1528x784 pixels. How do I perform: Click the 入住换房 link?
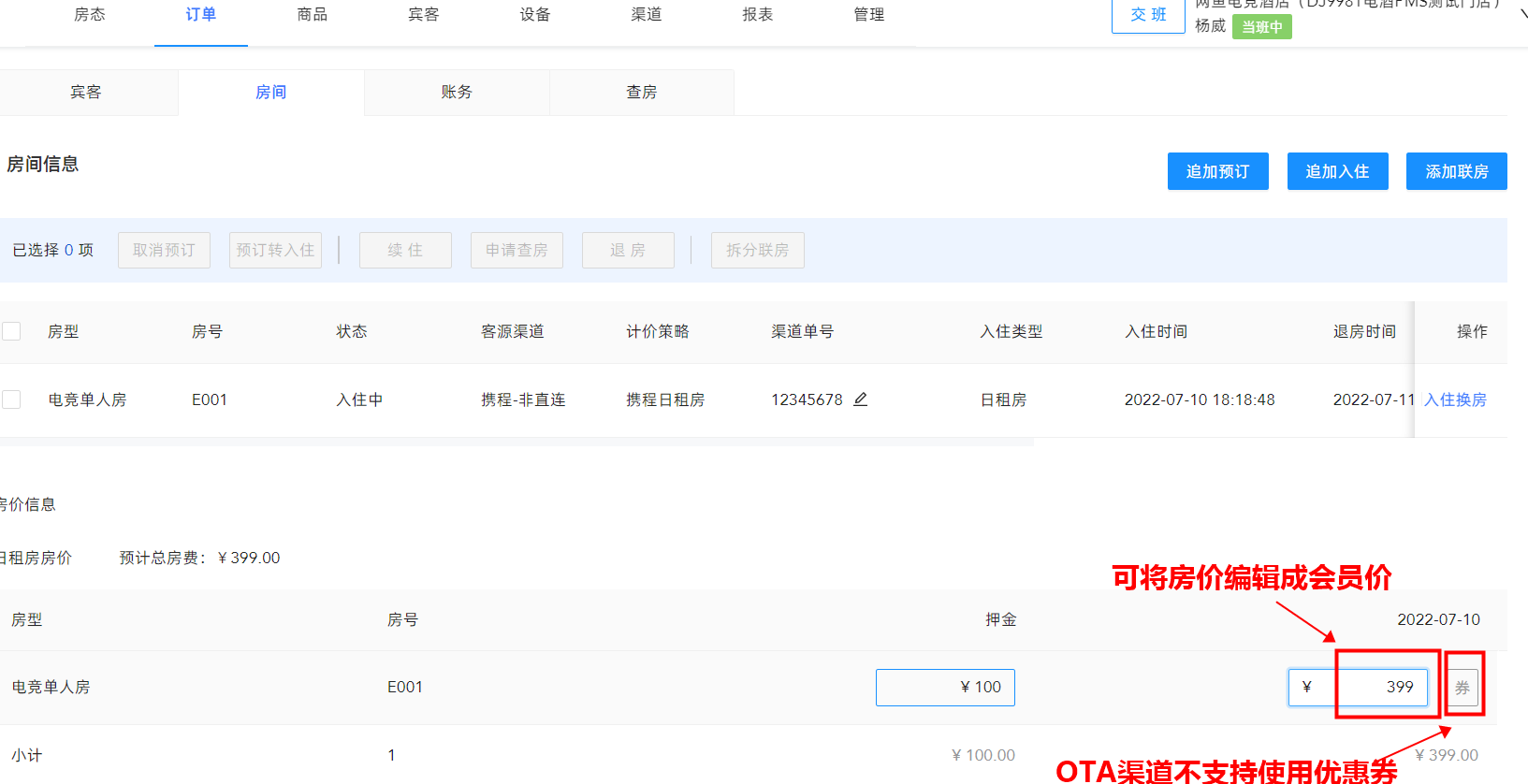1455,399
